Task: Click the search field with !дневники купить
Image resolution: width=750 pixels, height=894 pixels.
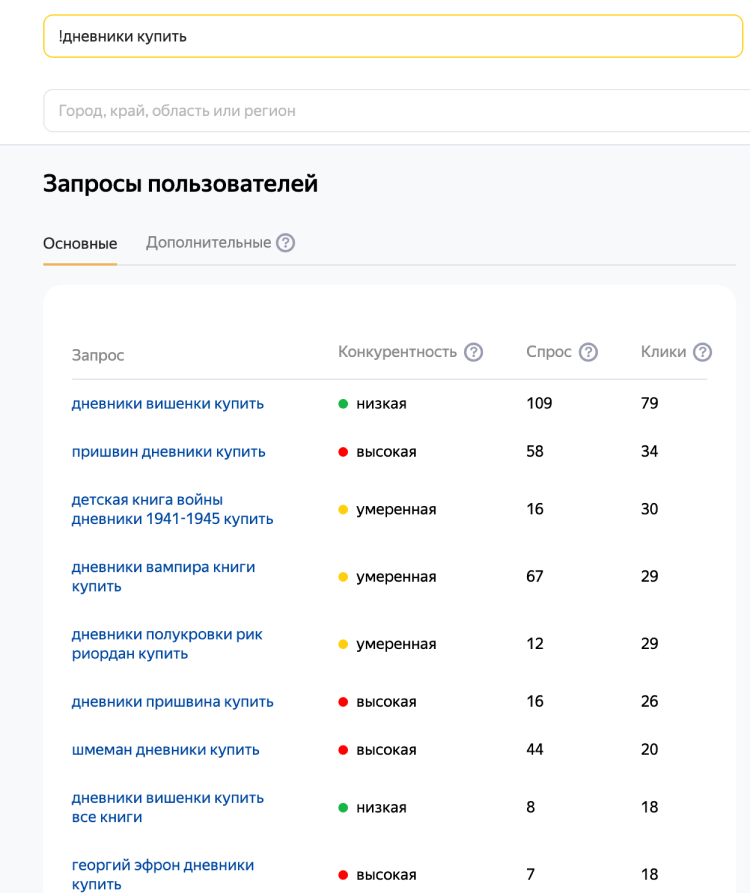Action: 392,36
